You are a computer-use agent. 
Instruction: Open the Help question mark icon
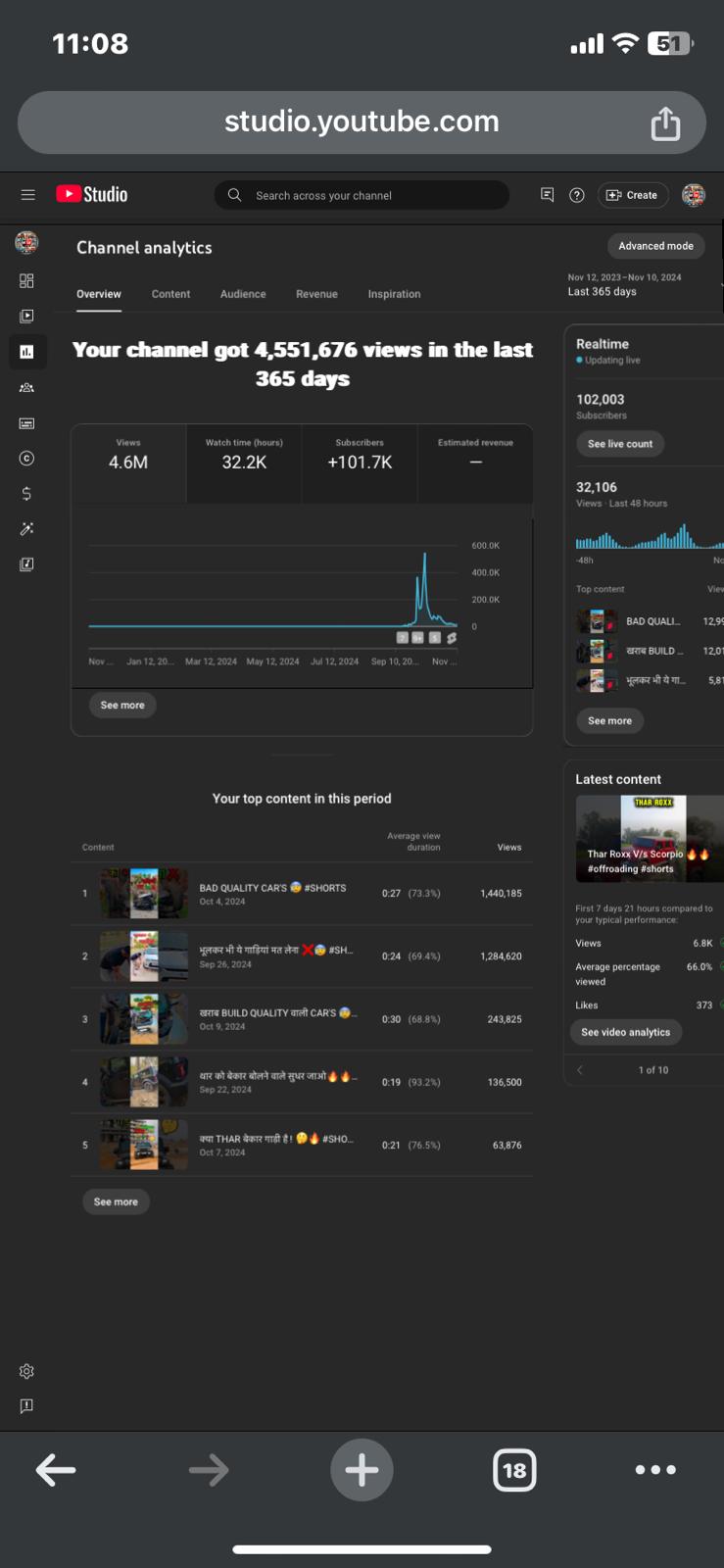click(577, 195)
